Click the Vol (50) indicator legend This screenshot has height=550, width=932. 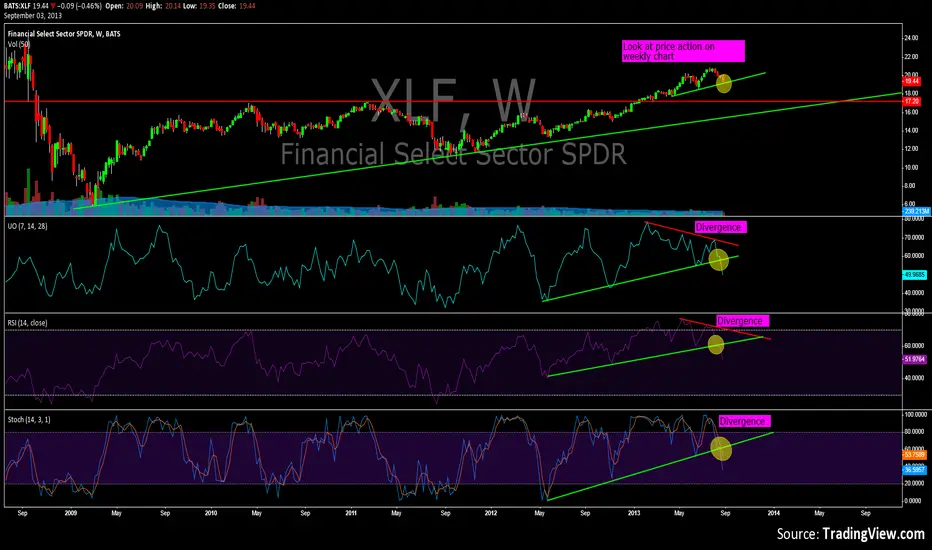[x=18, y=44]
